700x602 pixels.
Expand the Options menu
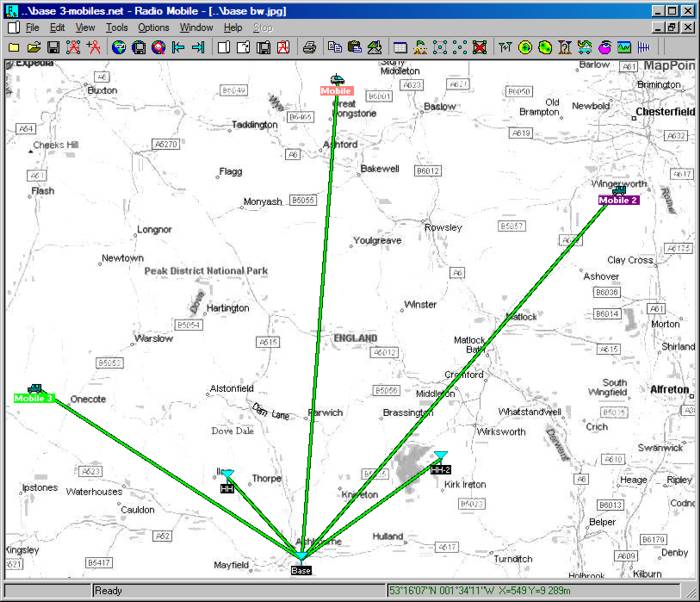[x=153, y=28]
